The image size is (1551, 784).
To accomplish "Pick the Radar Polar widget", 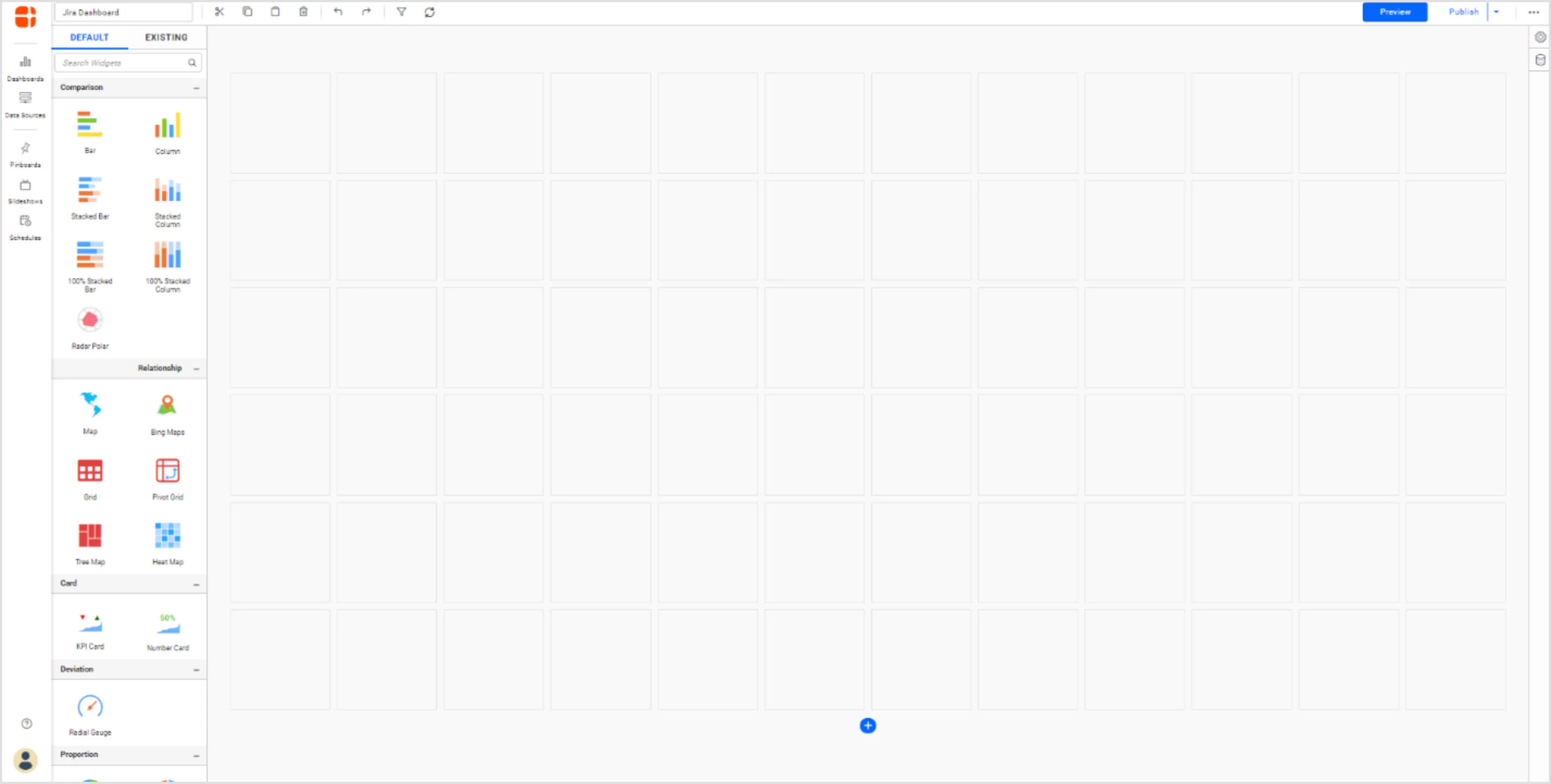I will (90, 320).
